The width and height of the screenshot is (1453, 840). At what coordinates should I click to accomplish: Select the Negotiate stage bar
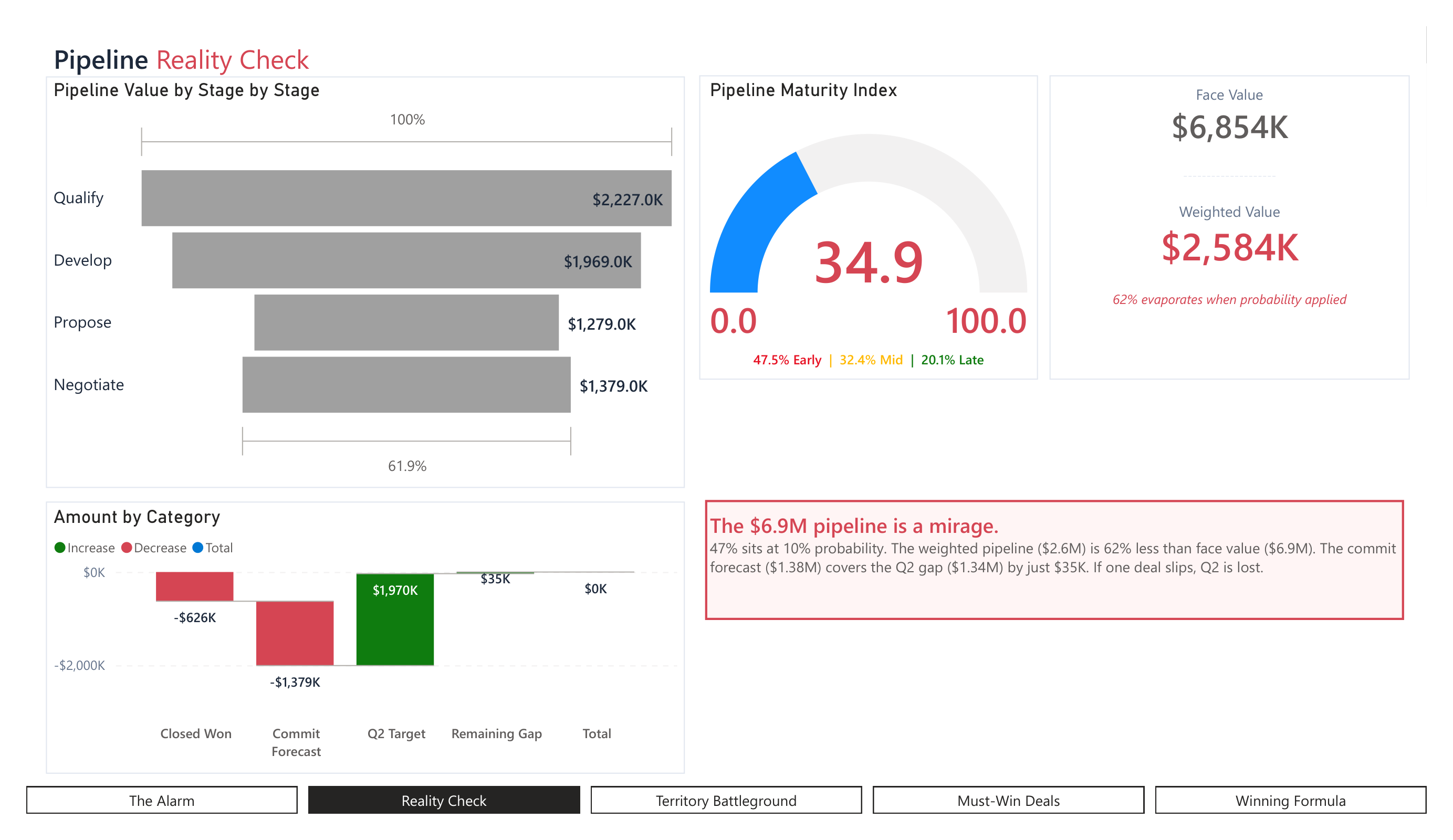point(406,384)
